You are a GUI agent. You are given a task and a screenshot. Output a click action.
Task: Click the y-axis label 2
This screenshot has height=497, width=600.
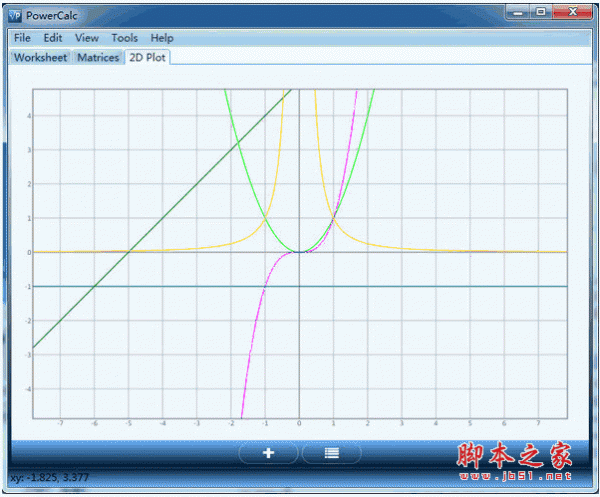[29, 184]
